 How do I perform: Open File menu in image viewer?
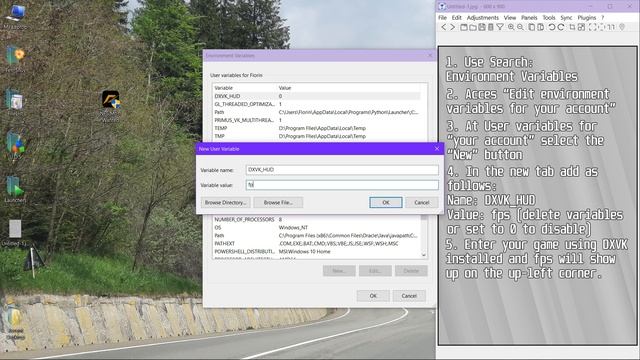tap(442, 18)
